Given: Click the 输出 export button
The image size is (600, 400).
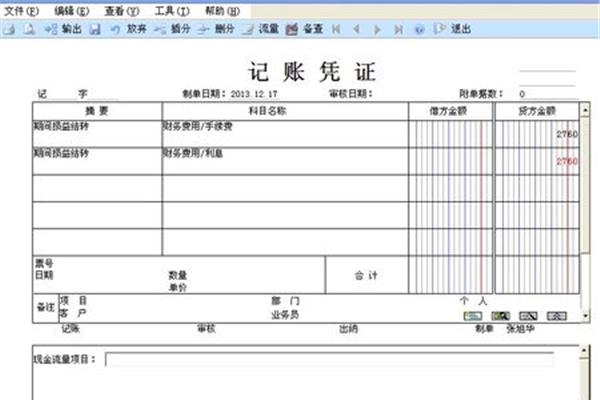Looking at the screenshot, I should (64, 29).
